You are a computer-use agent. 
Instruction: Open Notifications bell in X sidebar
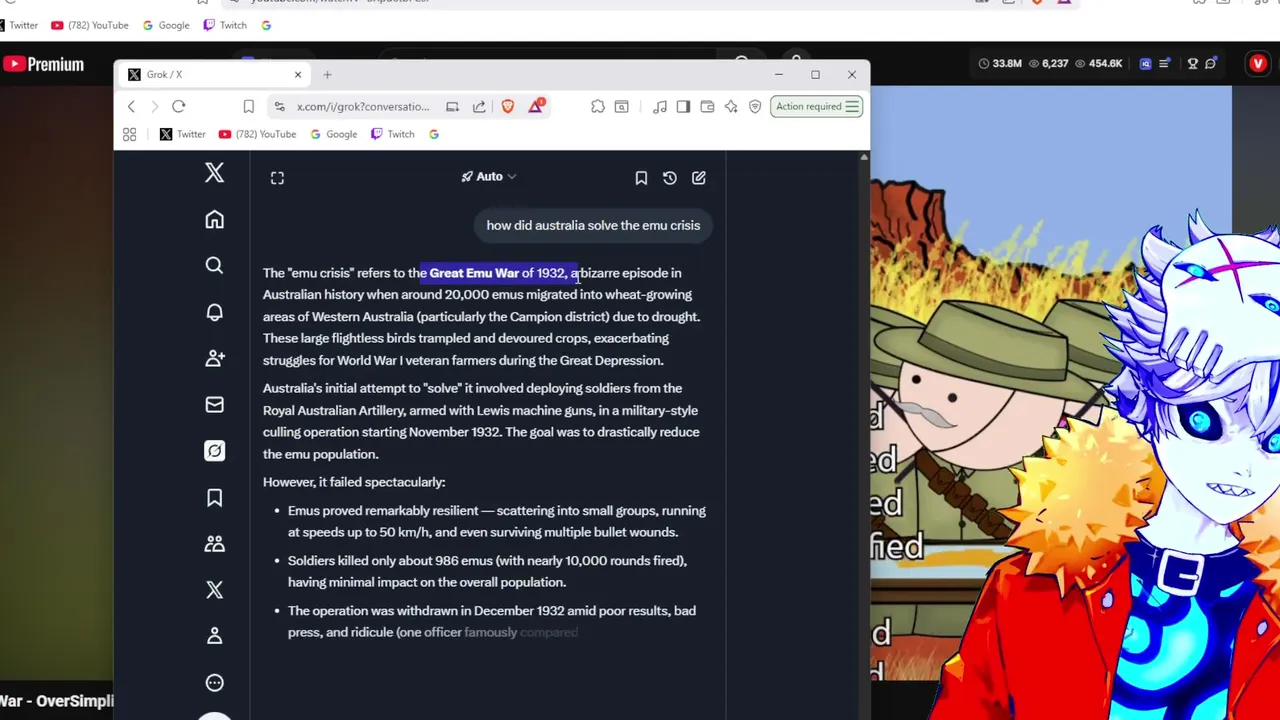point(214,312)
